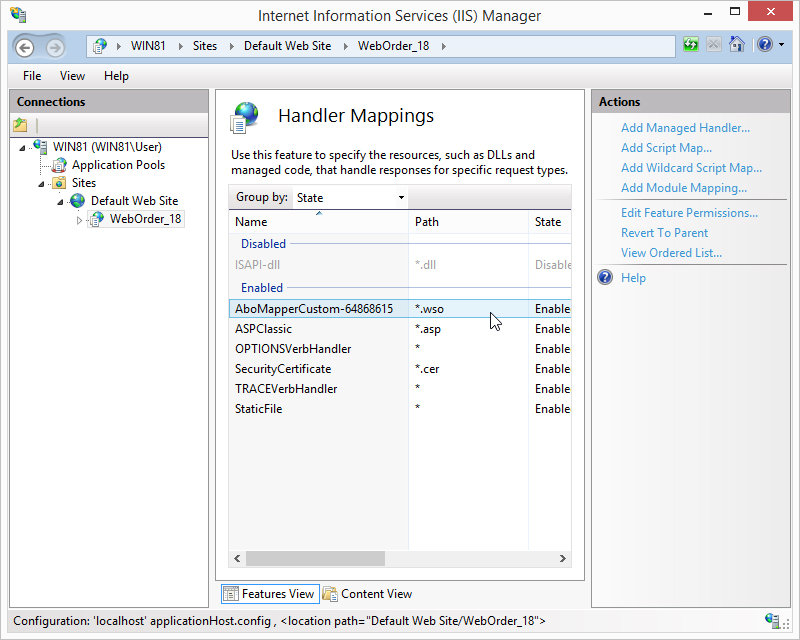This screenshot has height=640, width=800.
Task: Open the File menu
Action: click(32, 76)
